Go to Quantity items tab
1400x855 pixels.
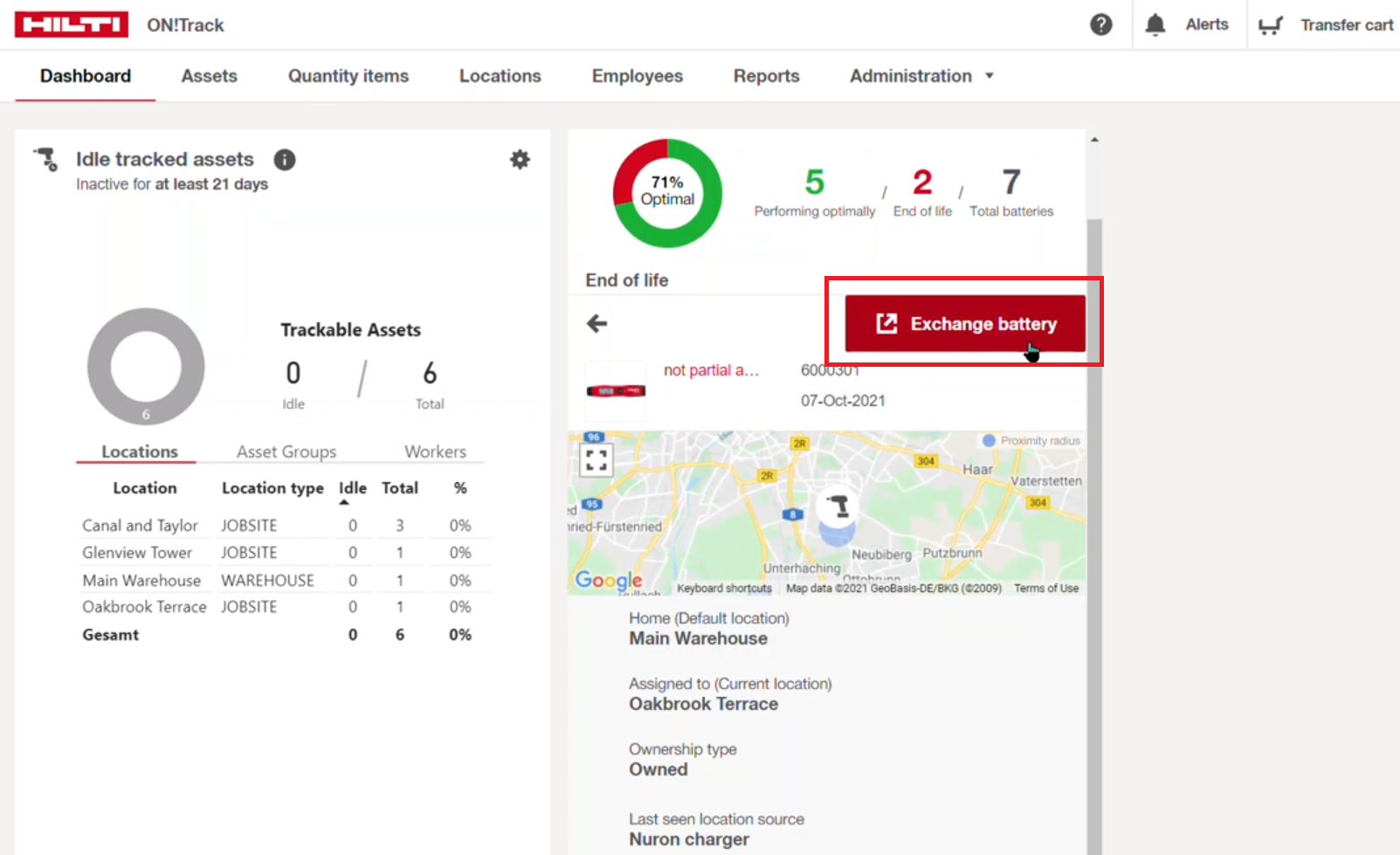(x=348, y=76)
